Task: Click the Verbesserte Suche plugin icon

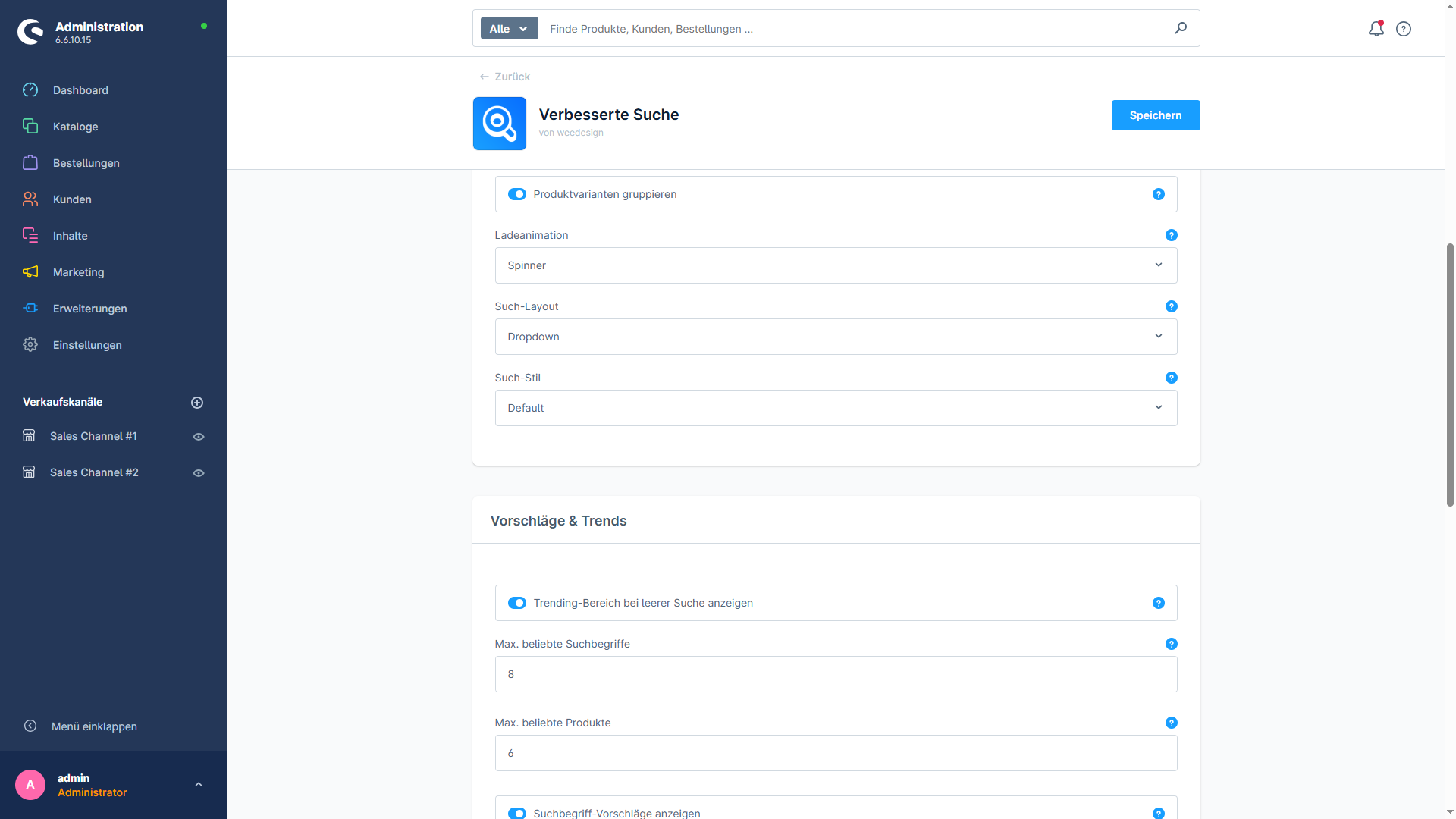Action: 500,124
